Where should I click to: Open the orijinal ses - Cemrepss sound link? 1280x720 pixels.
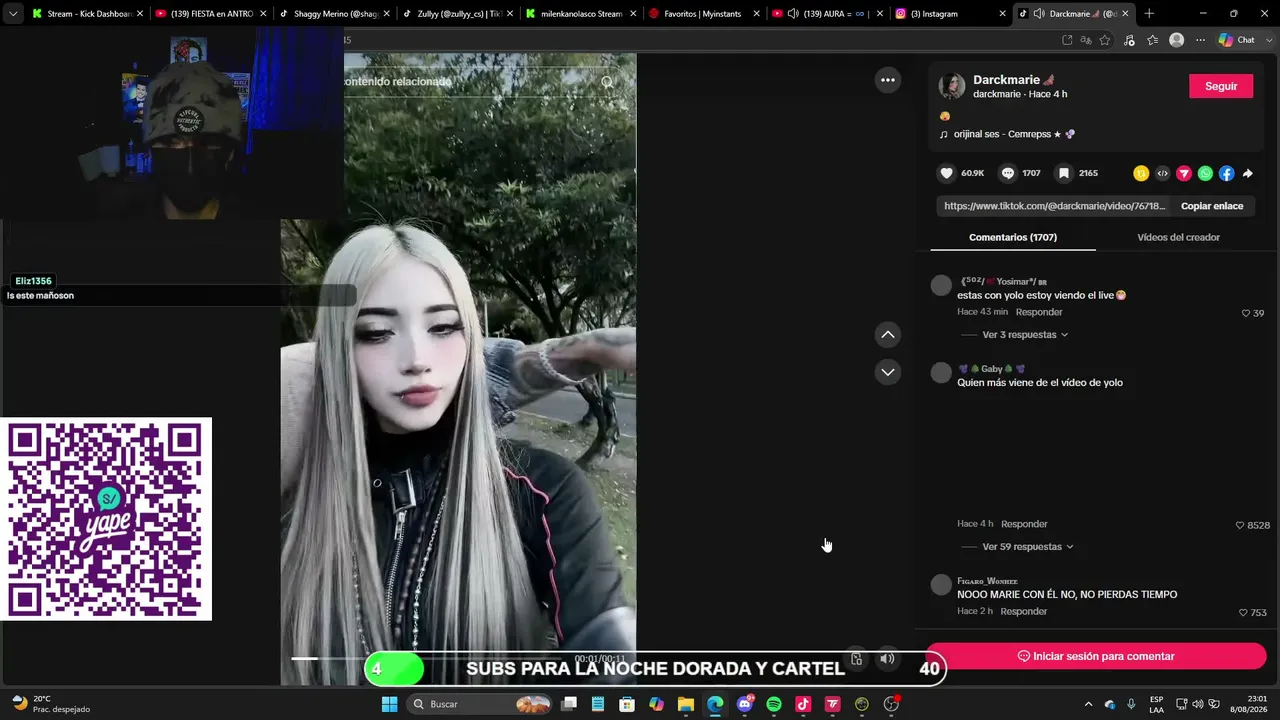click(x=1014, y=134)
